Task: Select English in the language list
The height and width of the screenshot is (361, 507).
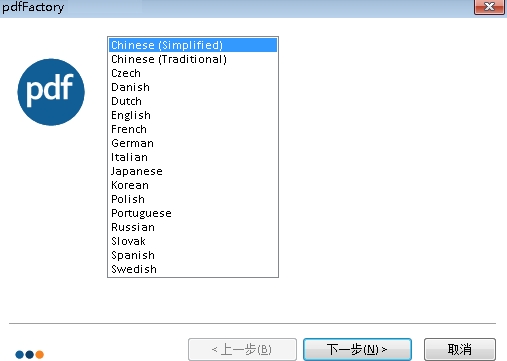Action: pos(193,115)
